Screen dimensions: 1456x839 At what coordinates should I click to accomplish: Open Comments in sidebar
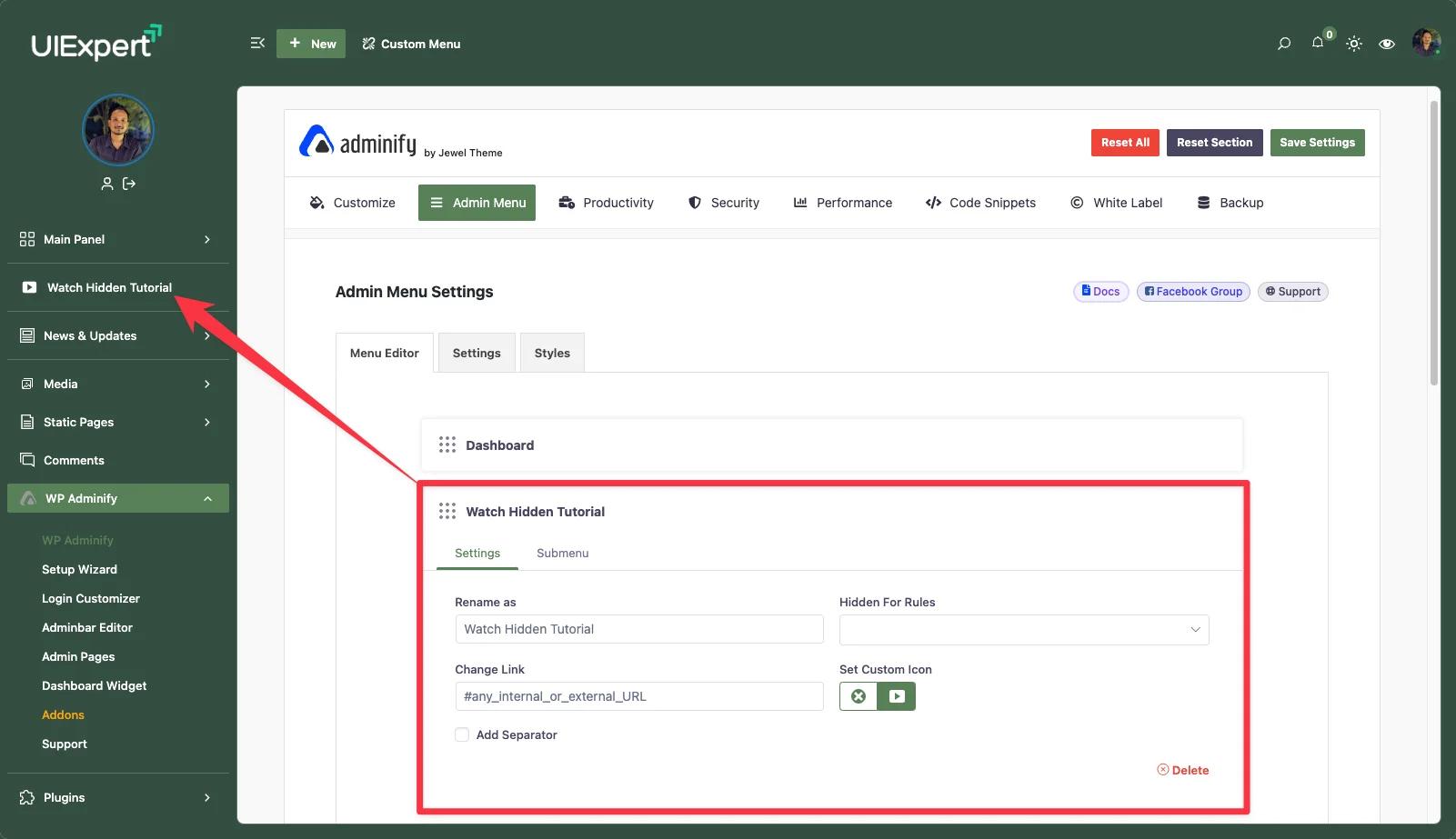tap(118, 460)
